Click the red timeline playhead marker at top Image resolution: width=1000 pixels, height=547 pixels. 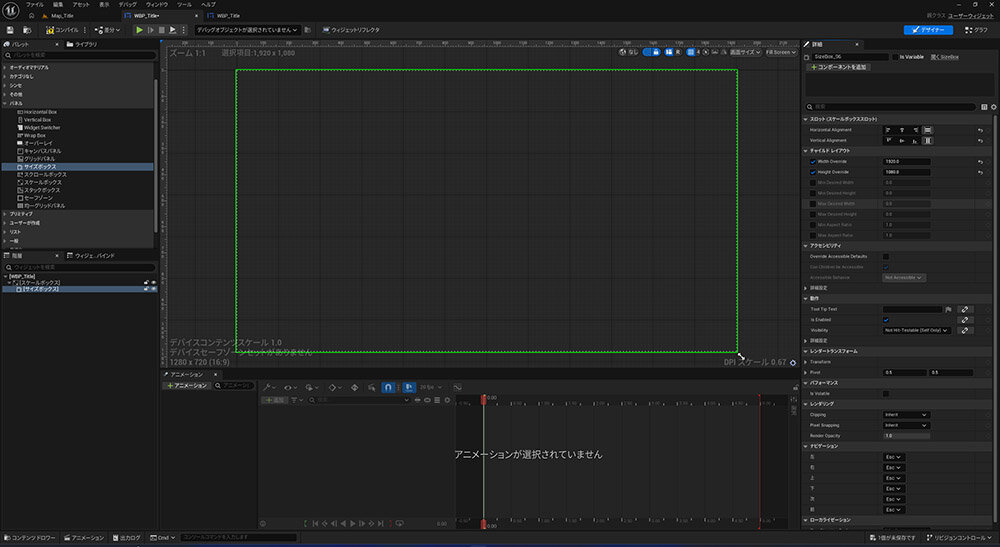click(484, 398)
